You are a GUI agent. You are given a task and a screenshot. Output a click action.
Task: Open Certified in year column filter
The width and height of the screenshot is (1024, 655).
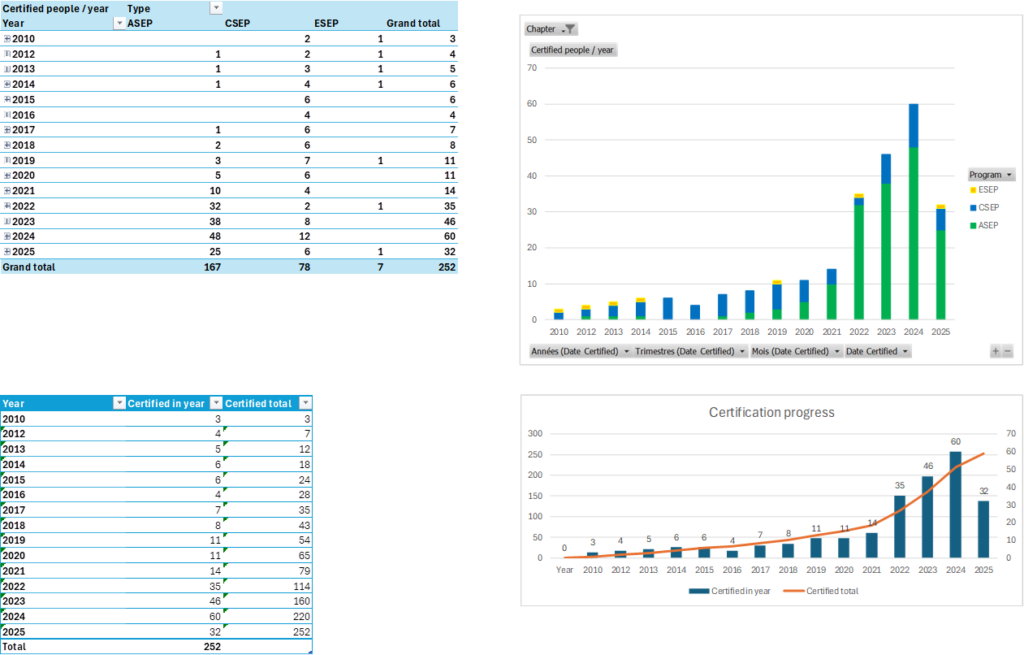[x=215, y=403]
